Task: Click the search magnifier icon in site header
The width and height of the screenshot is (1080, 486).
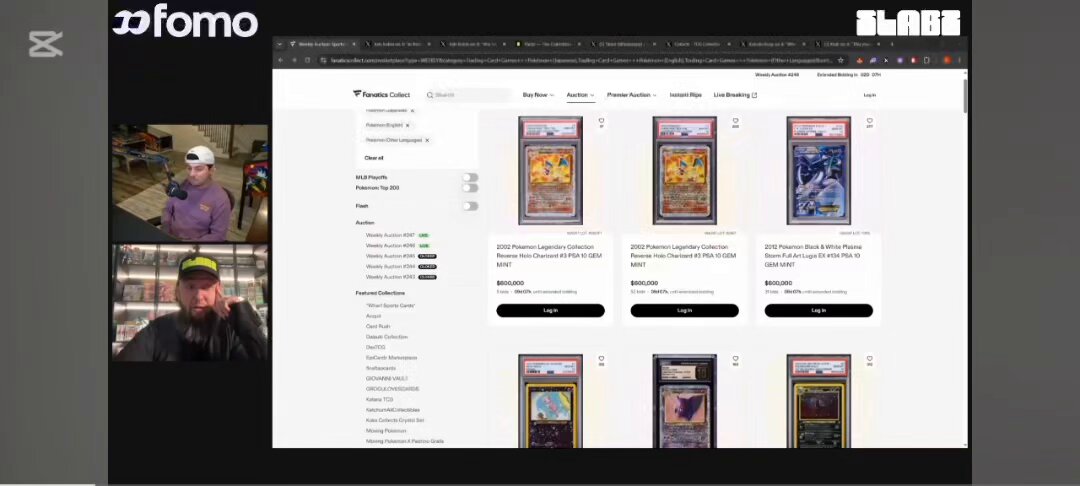Action: pyautogui.click(x=430, y=95)
